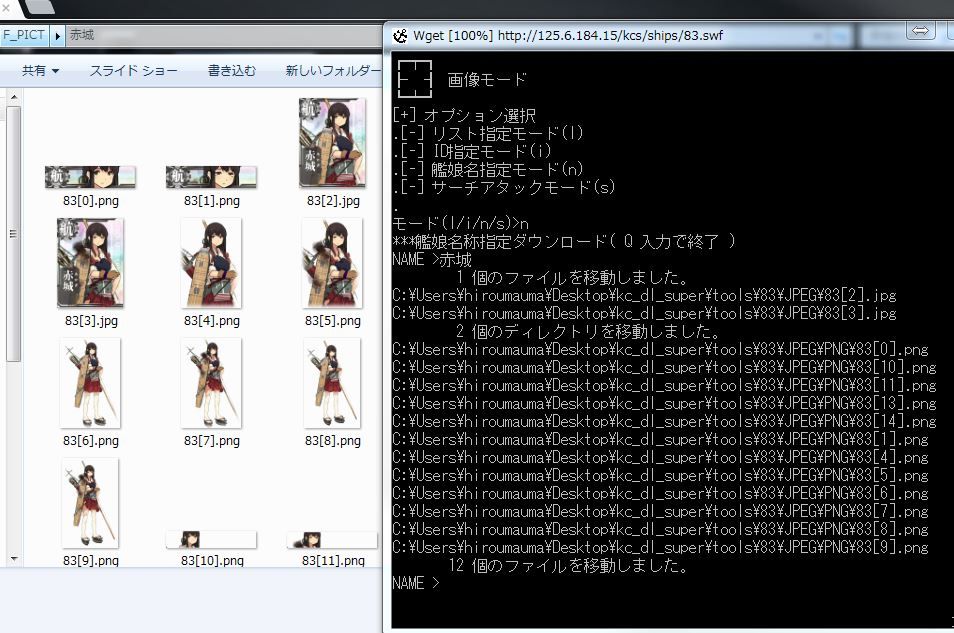Click the ID指定モード(i) line

(472, 151)
